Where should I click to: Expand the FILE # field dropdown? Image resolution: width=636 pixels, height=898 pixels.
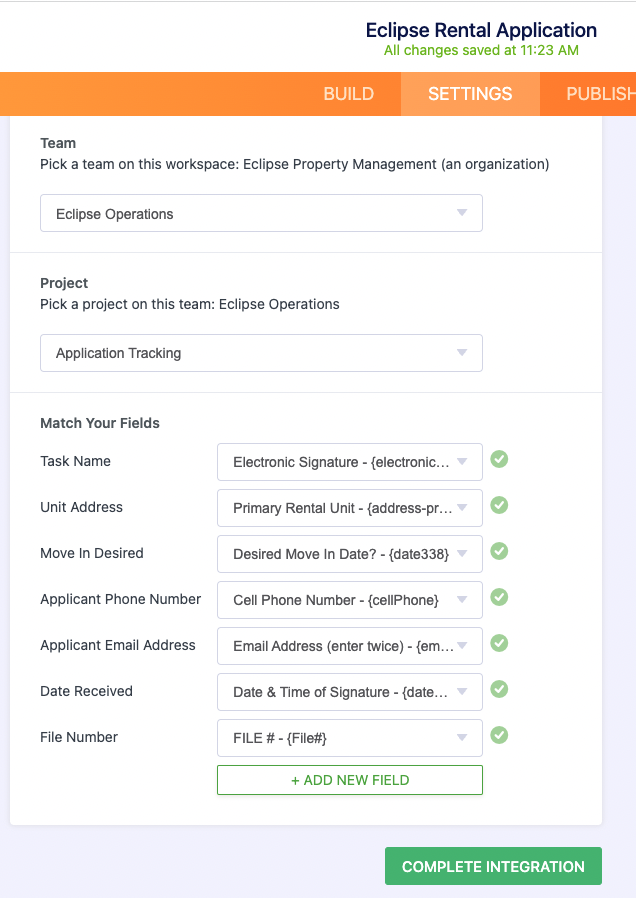tap(350, 738)
